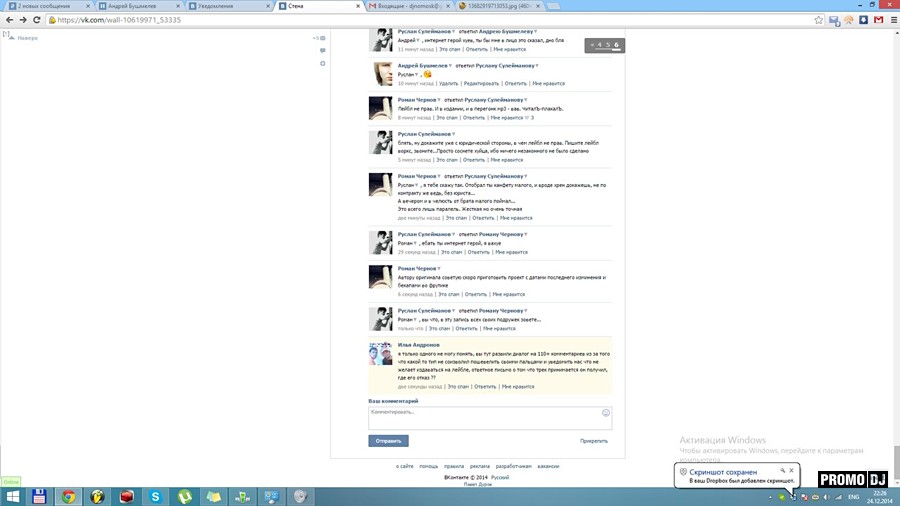The height and width of the screenshot is (506, 900).
Task: Click in the "Комментировать..." text field
Action: point(485,417)
